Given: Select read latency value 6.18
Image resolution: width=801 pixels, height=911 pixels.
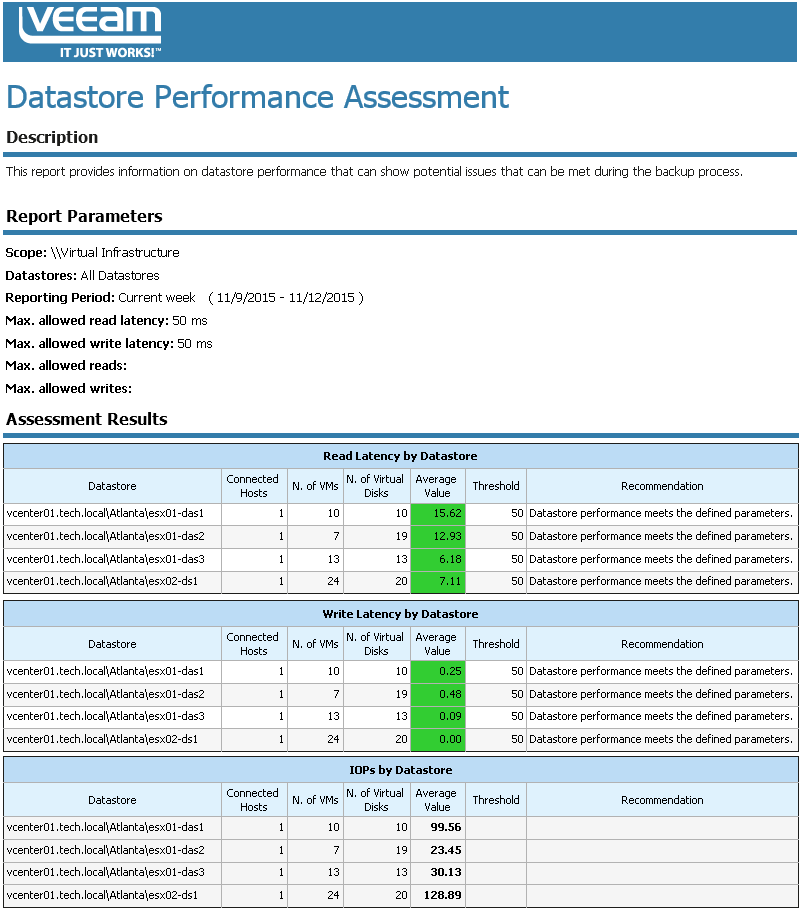Looking at the screenshot, I should [450, 559].
